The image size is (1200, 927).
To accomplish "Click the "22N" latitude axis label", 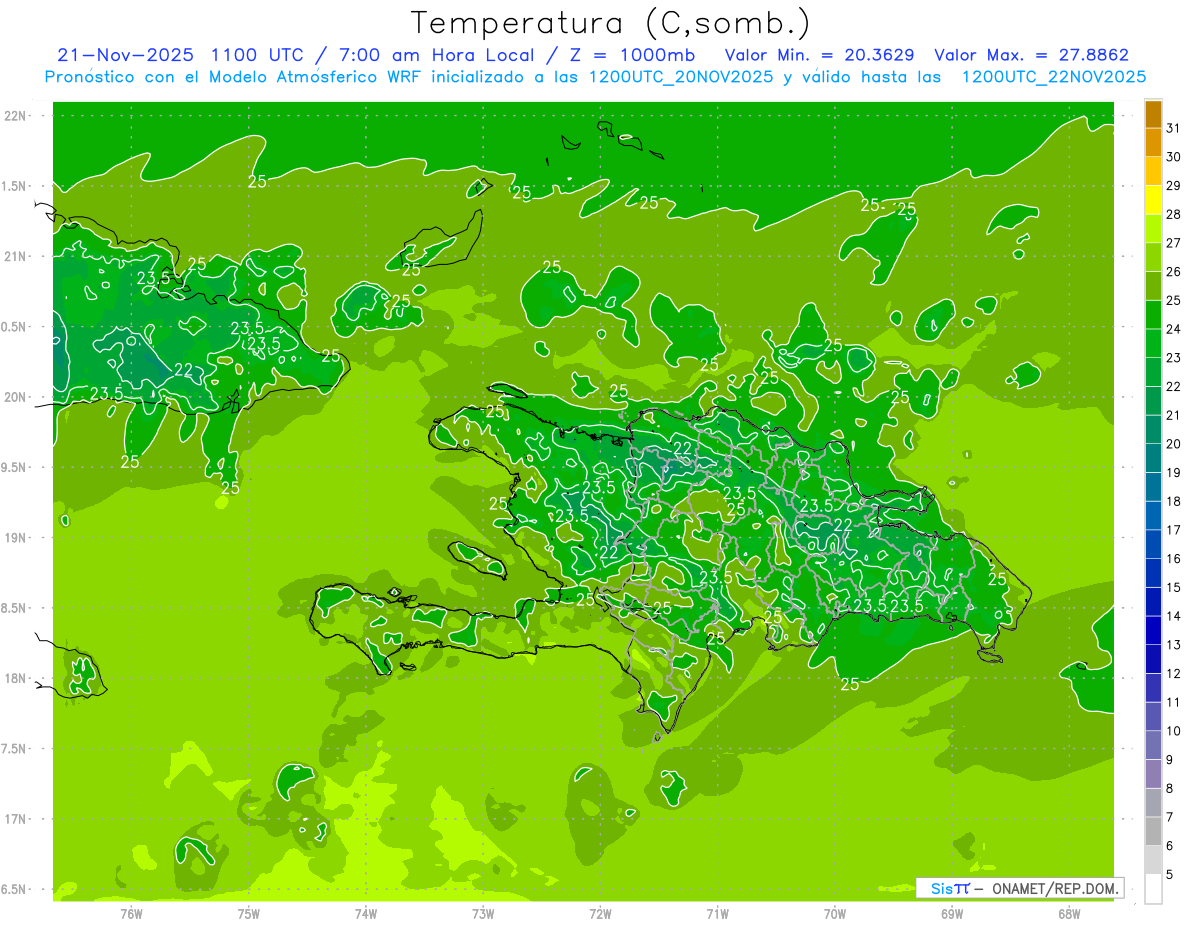I will 17,116.
